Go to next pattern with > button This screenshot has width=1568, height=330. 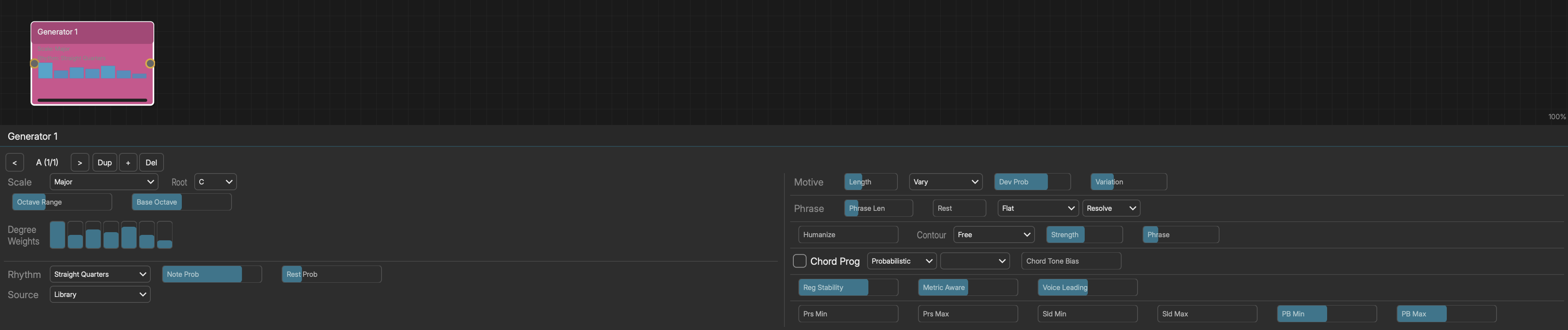point(80,162)
